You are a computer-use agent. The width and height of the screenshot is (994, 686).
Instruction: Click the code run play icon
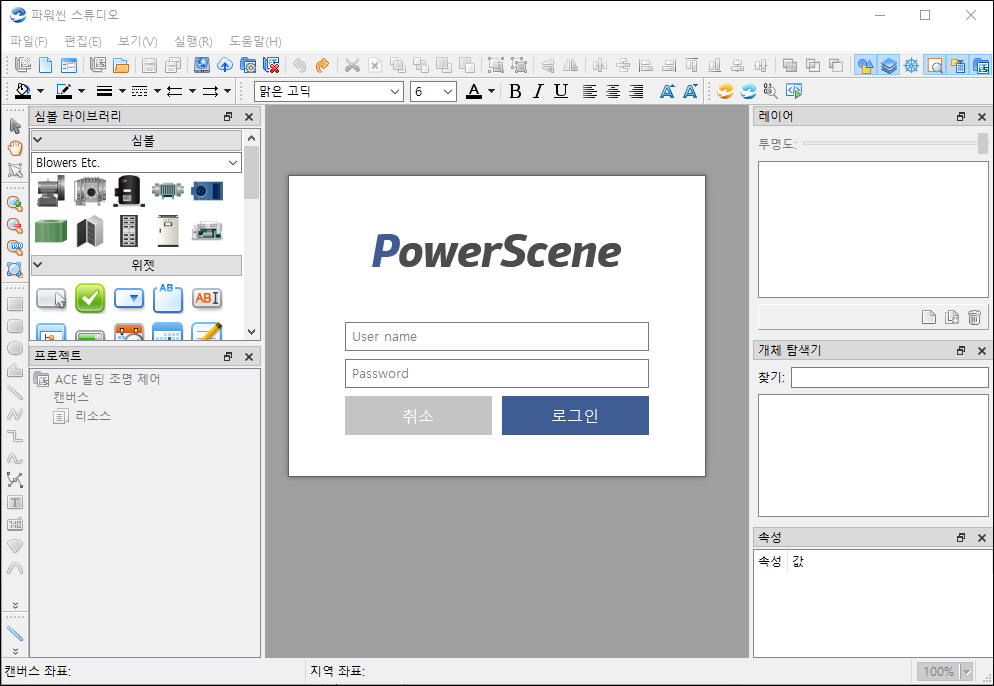click(x=794, y=91)
